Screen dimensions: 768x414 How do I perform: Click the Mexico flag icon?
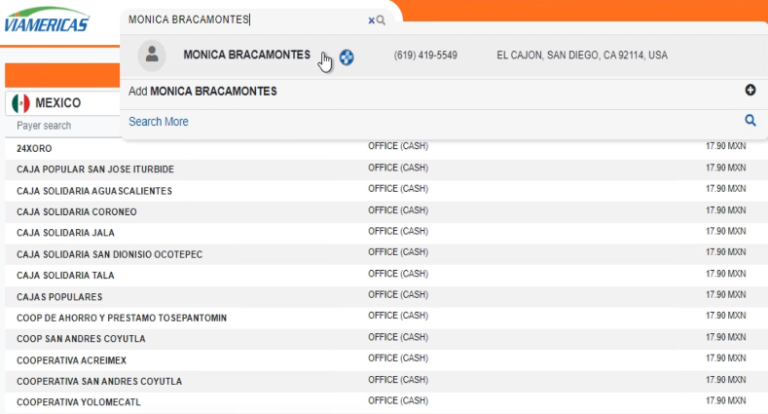[21, 103]
